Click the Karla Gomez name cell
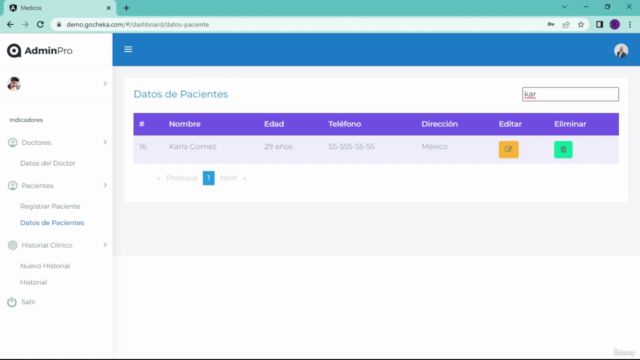This screenshot has width=640, height=360. coord(192,147)
